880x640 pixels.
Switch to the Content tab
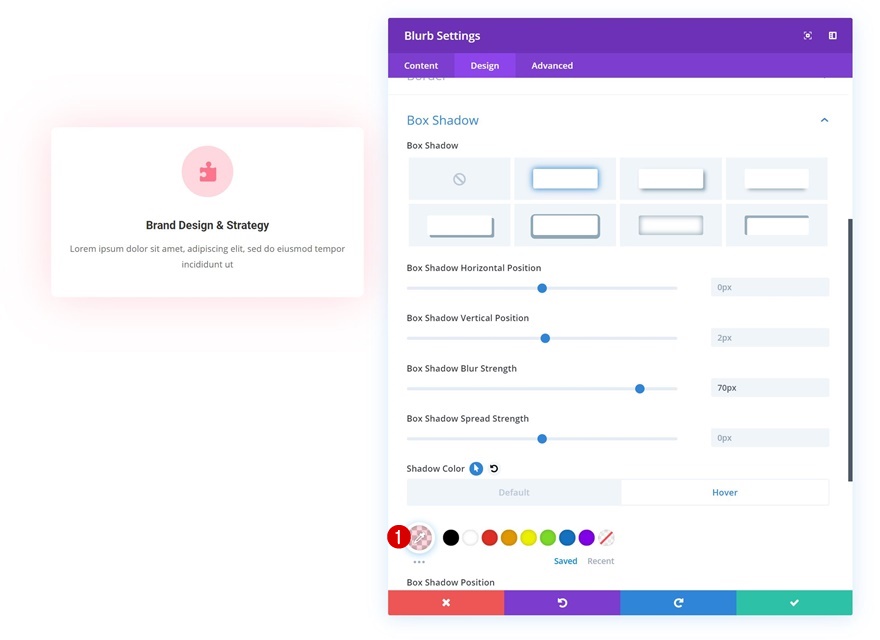coord(421,66)
